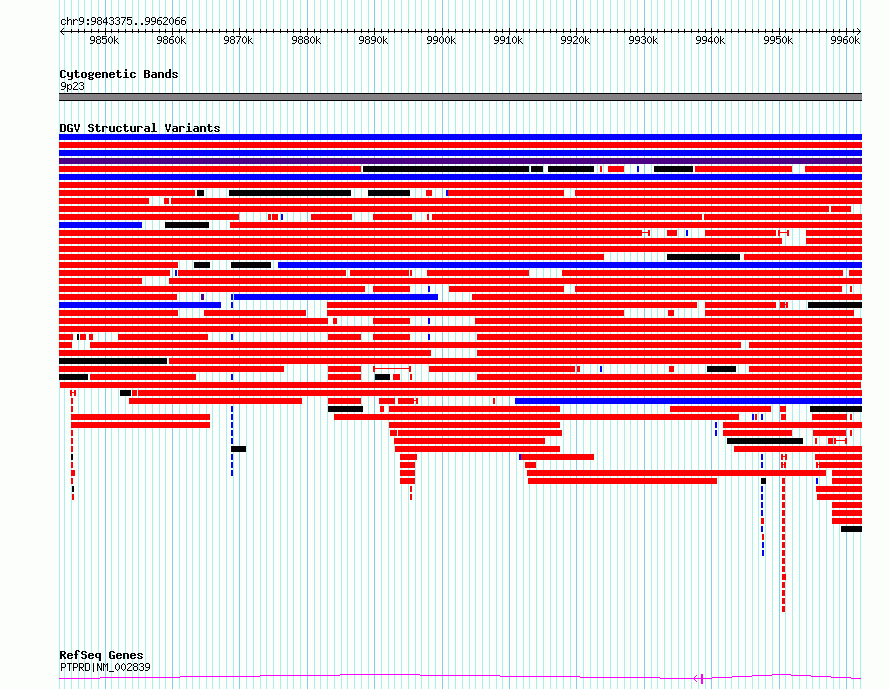Click the magenta PTPRD exon marker near 9940k
Image resolution: width=890 pixels, height=689 pixels.
tap(702, 678)
